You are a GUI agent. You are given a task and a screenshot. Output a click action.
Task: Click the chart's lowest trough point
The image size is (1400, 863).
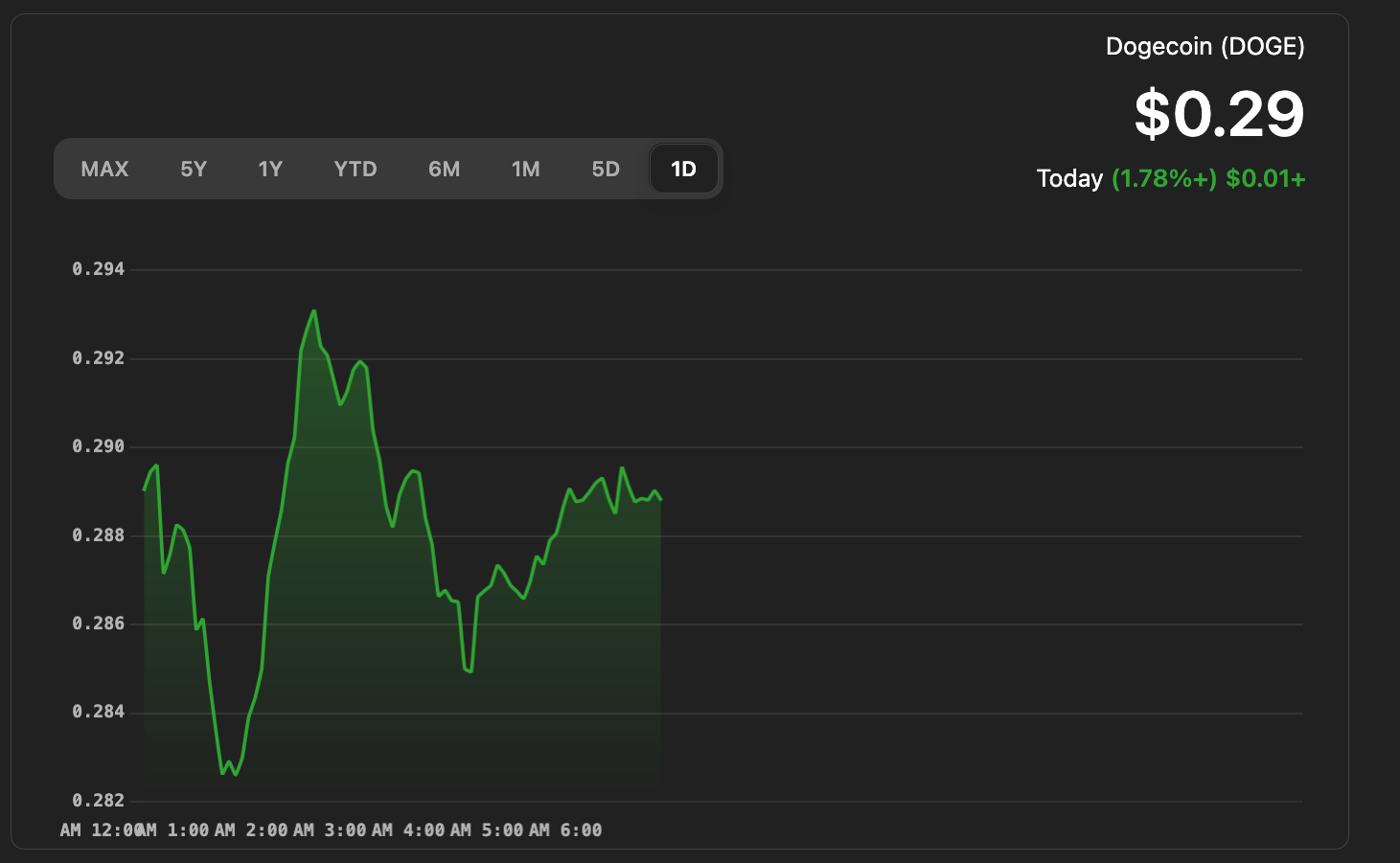[236, 774]
